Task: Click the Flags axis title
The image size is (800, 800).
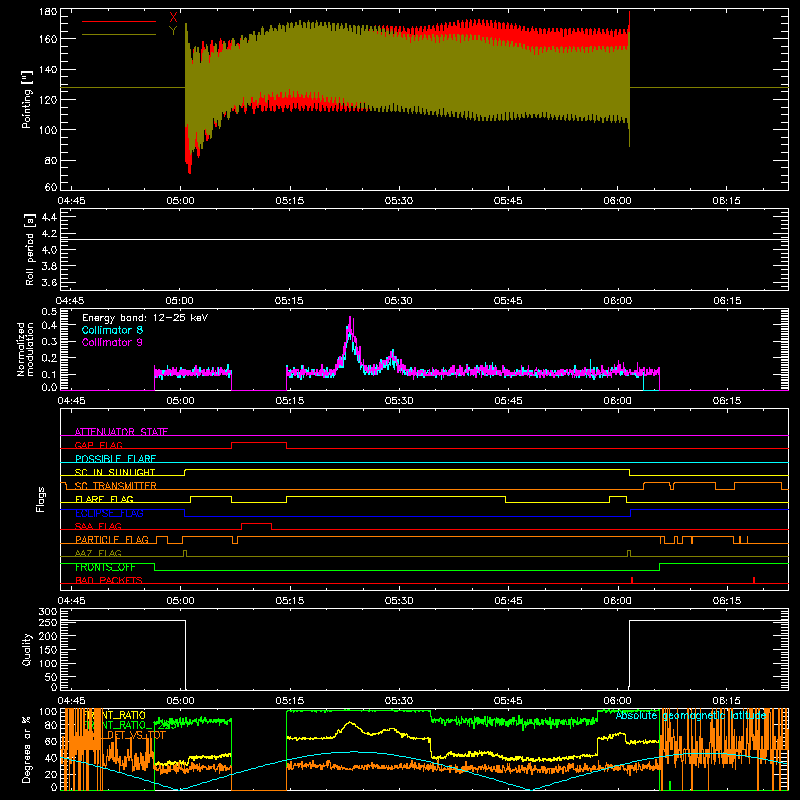Action: click(x=41, y=499)
